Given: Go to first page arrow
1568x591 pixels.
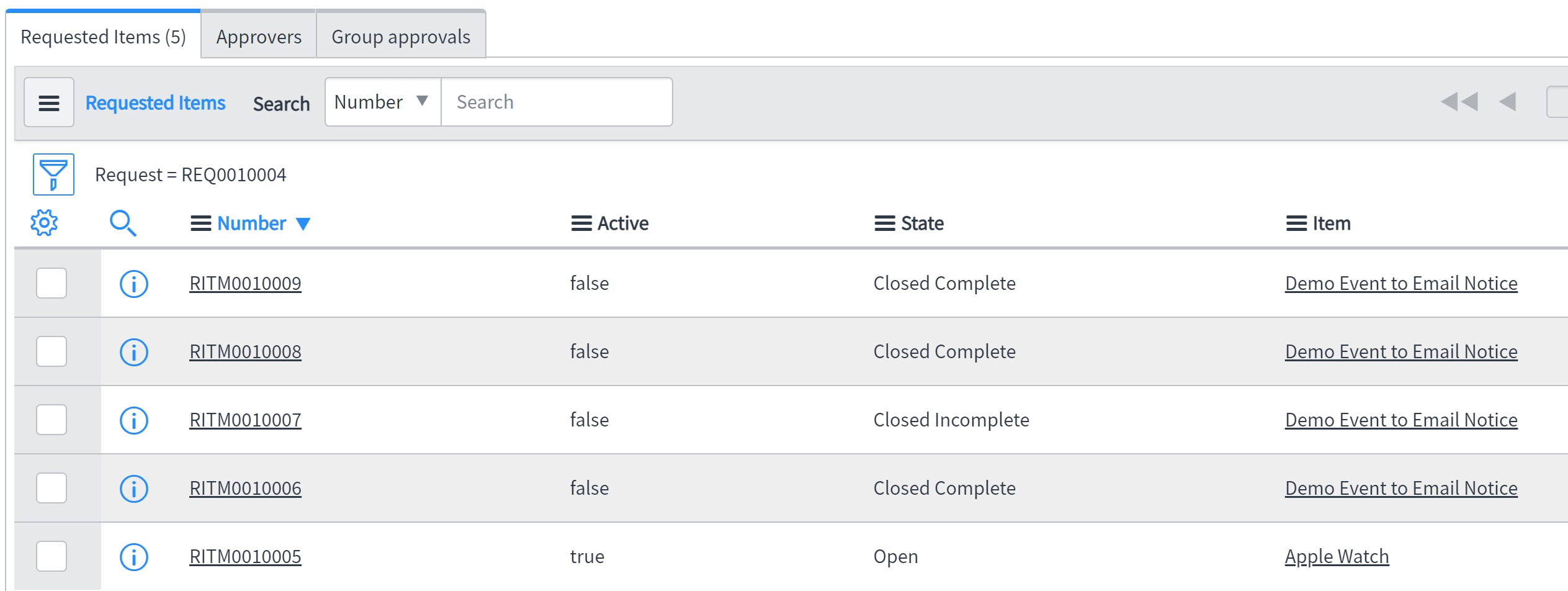Looking at the screenshot, I should pyautogui.click(x=1459, y=102).
